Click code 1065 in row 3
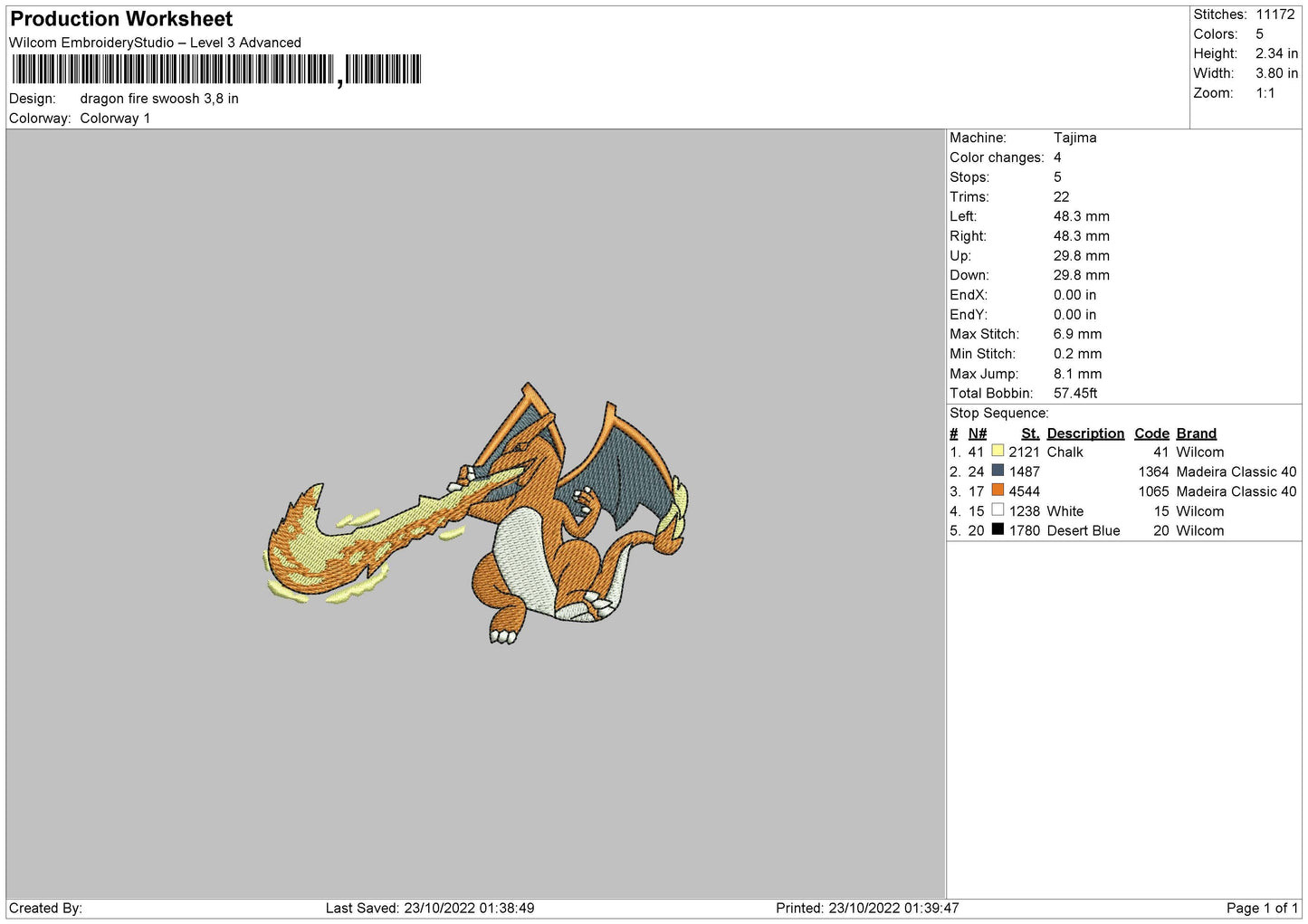Image resolution: width=1308 pixels, height=924 pixels. pyautogui.click(x=1153, y=492)
